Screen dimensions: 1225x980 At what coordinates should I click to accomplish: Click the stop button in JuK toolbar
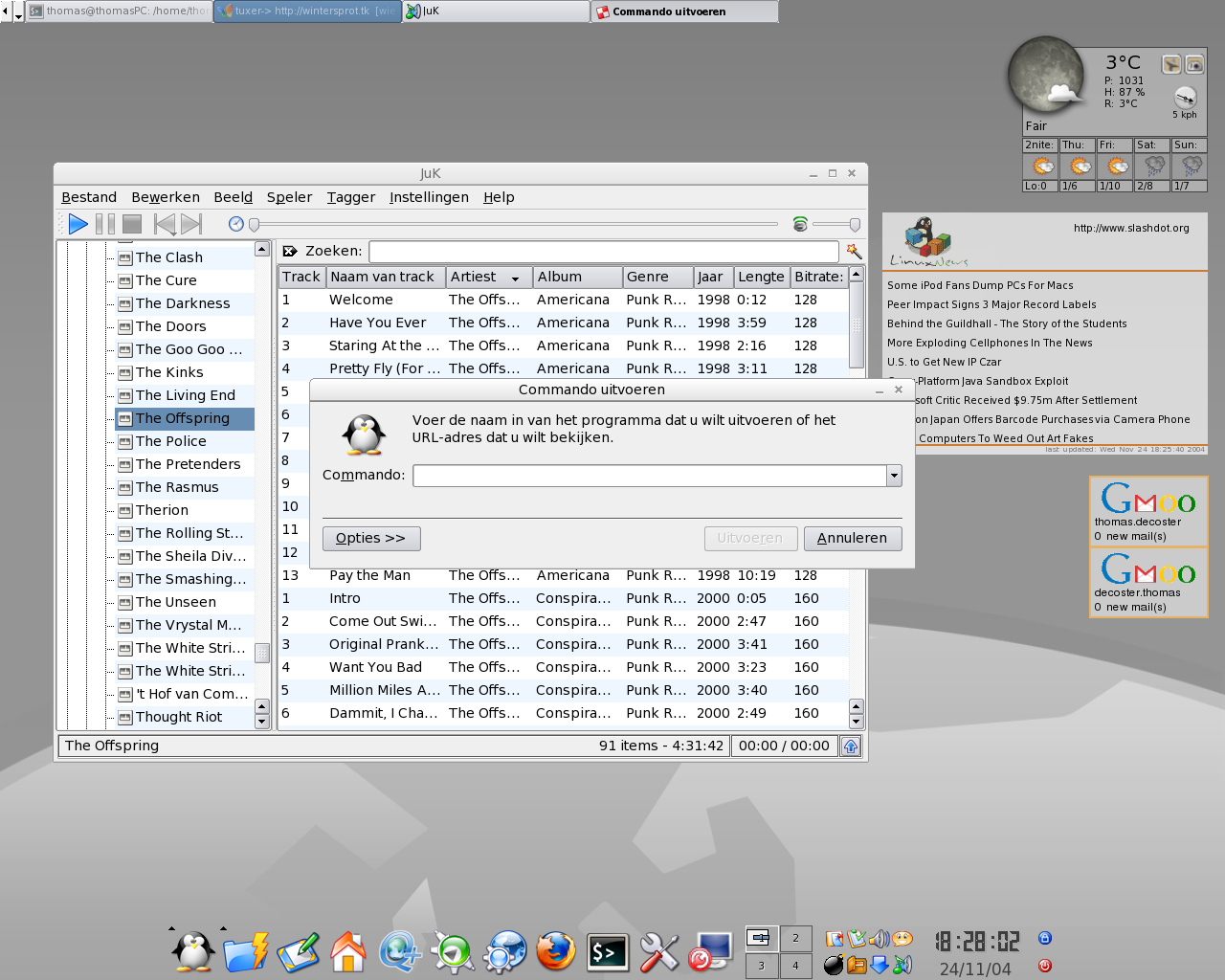(x=132, y=224)
